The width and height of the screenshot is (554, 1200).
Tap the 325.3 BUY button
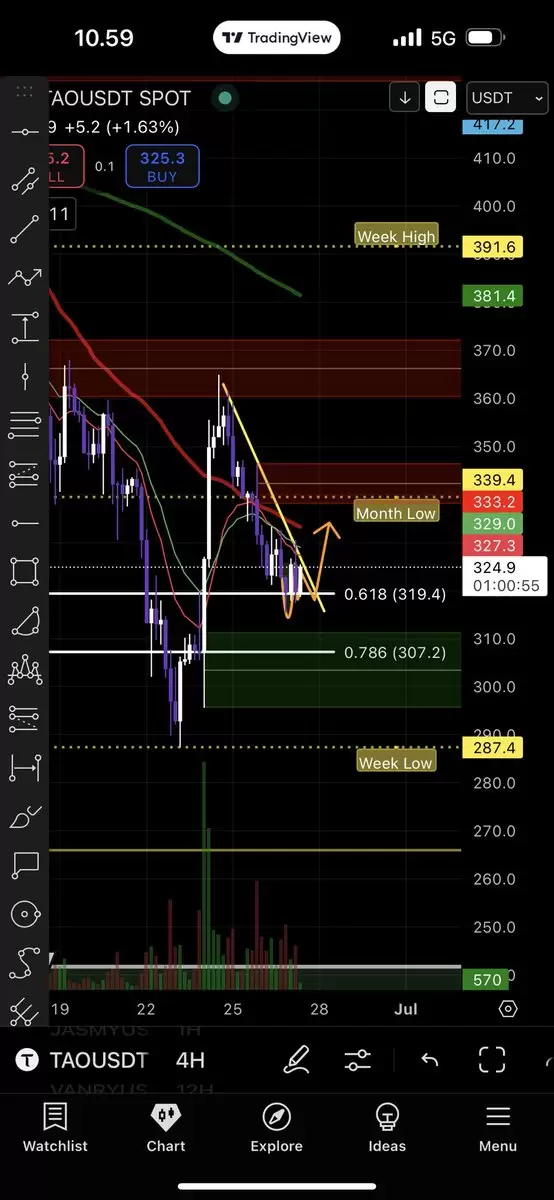162,166
